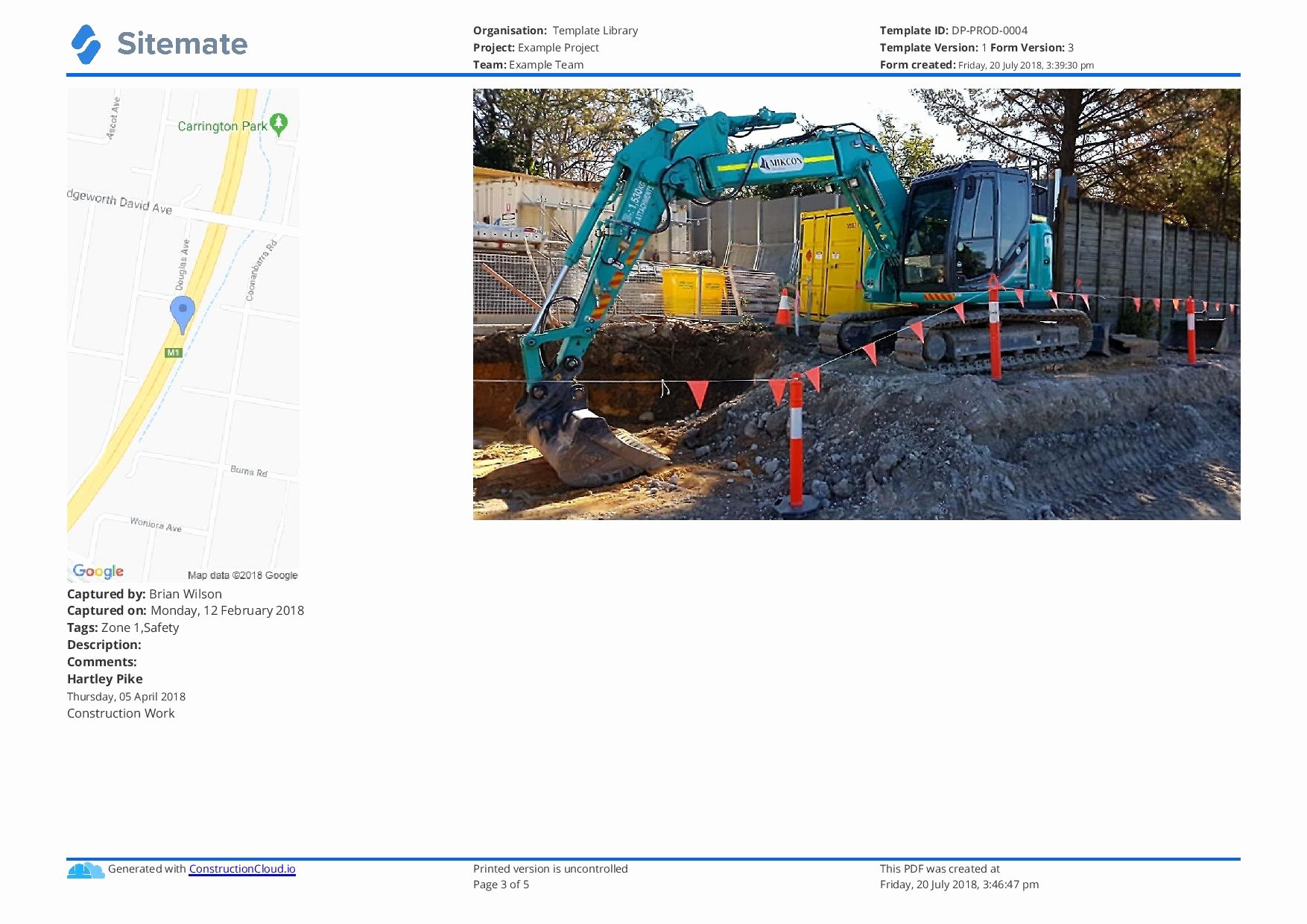
Task: Select the commenter name Hartley Pike
Action: point(105,679)
